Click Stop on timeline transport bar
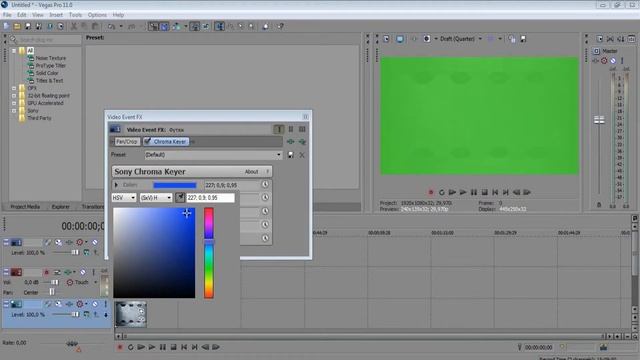Image resolution: width=640 pixels, height=360 pixels. pyautogui.click(x=173, y=347)
